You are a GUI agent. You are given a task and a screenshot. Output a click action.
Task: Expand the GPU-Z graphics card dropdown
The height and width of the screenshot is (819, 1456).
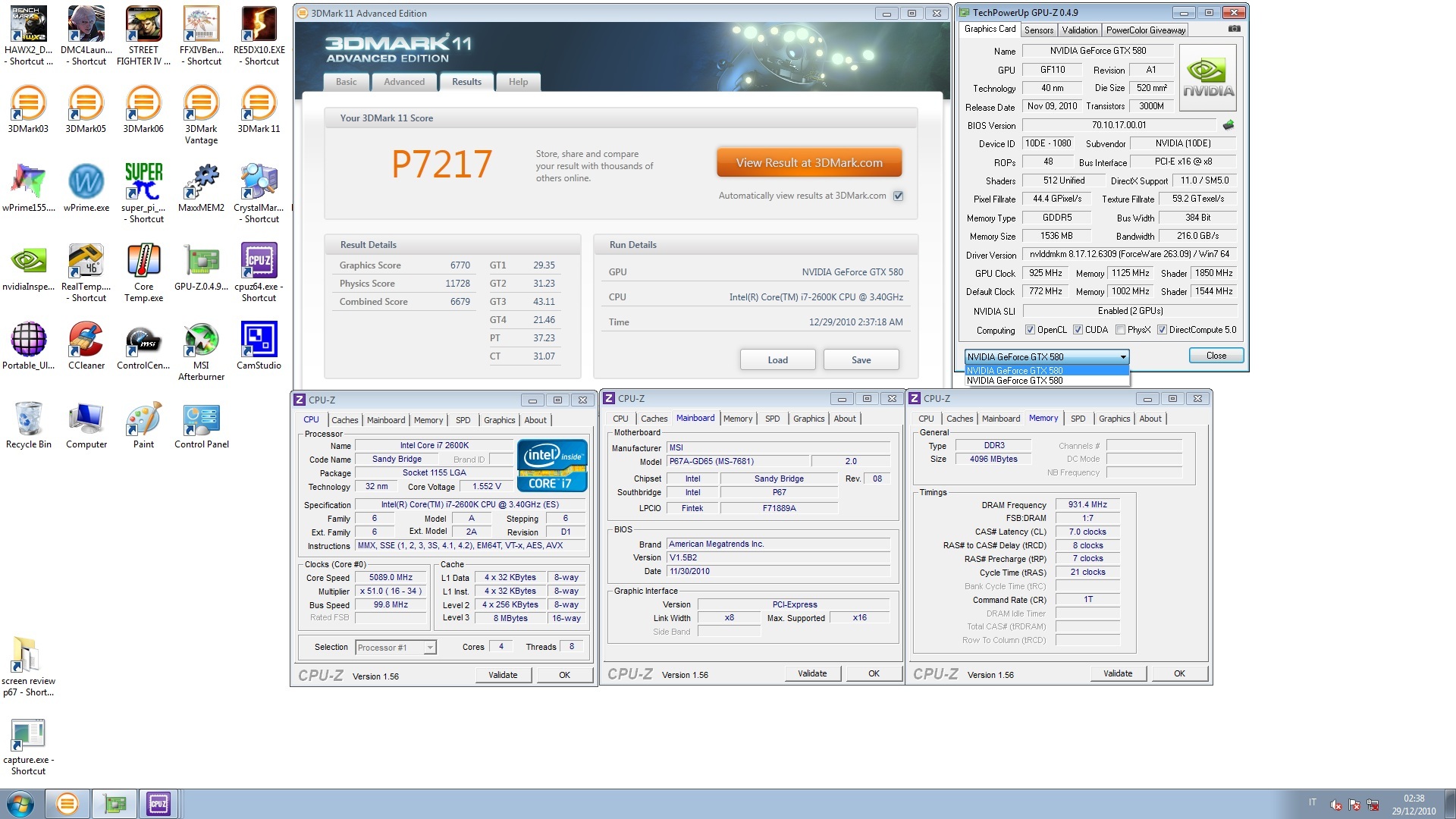click(1123, 357)
